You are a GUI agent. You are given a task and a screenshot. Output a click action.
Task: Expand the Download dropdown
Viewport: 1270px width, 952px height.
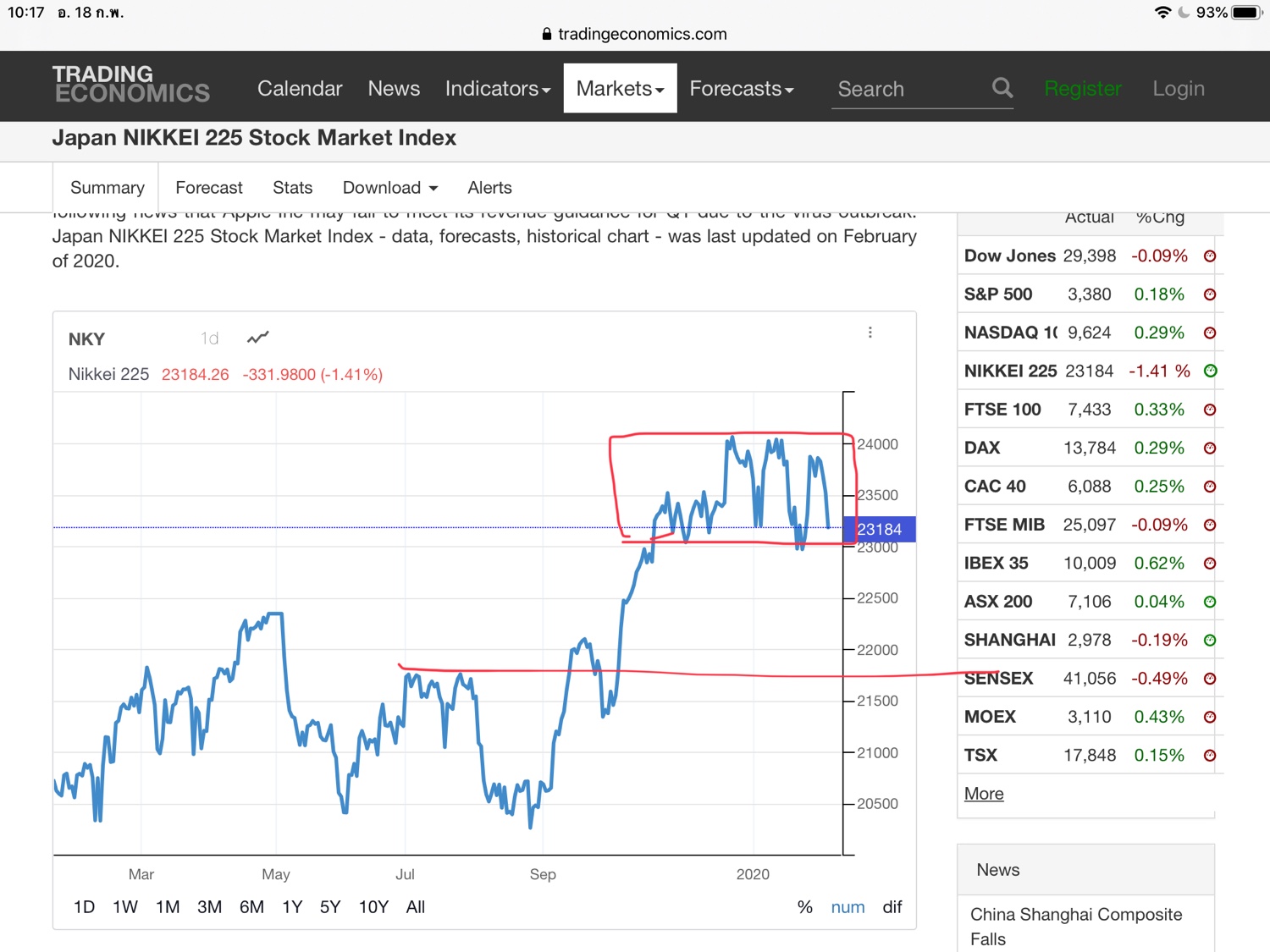coord(389,188)
